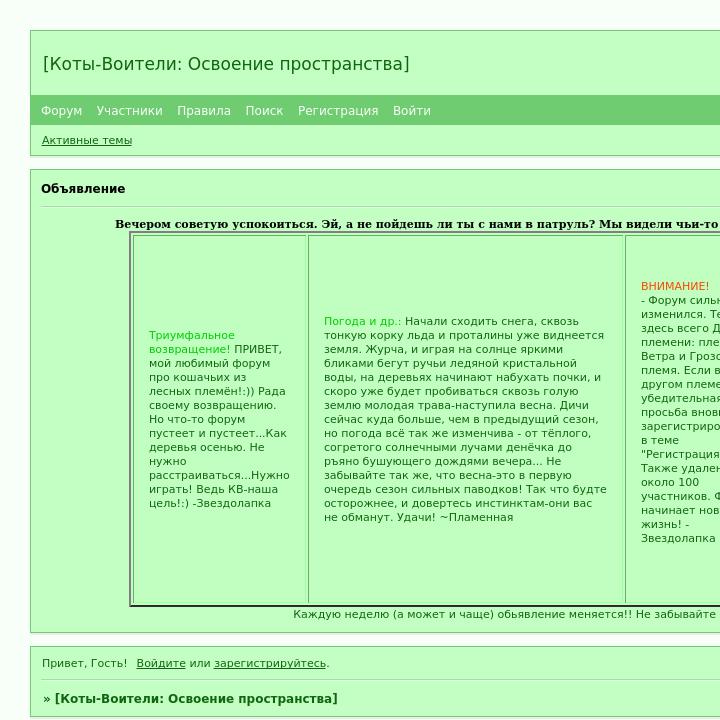The image size is (720, 720).
Task: Go to the Правила page
Action: [x=204, y=111]
